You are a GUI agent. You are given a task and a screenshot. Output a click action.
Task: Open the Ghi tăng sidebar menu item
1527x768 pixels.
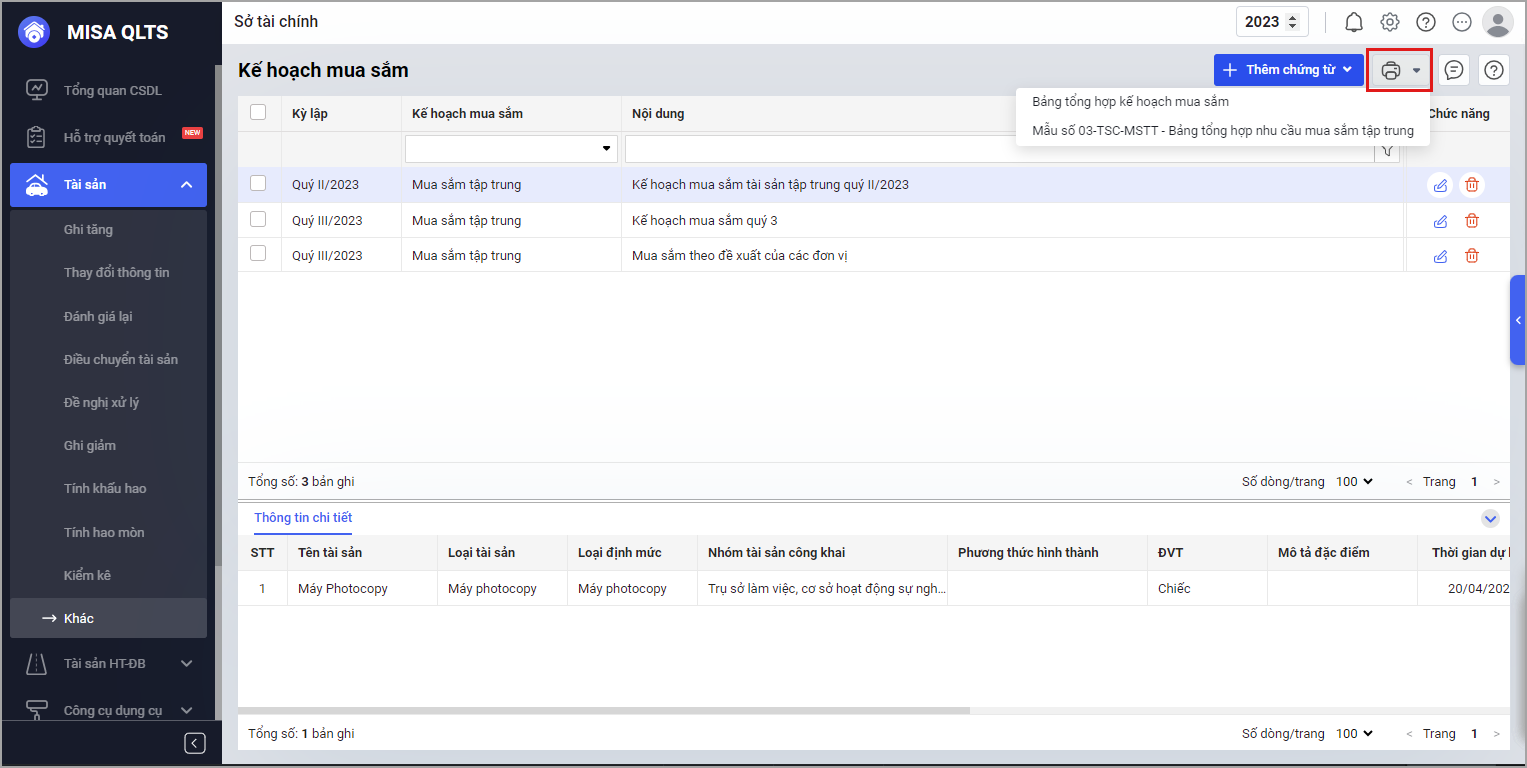pos(88,230)
